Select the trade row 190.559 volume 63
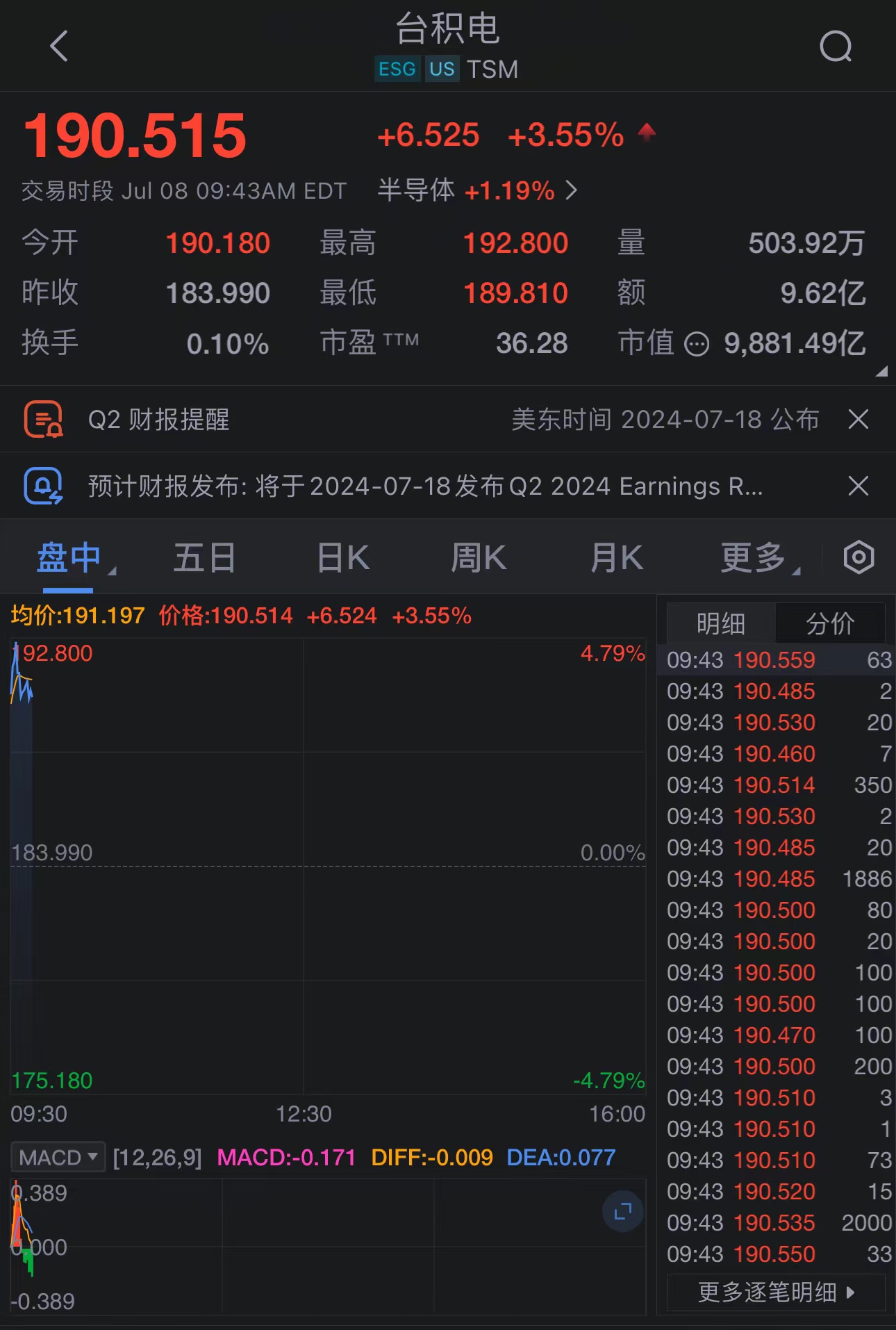Viewport: 896px width, 1330px height. pos(776,659)
